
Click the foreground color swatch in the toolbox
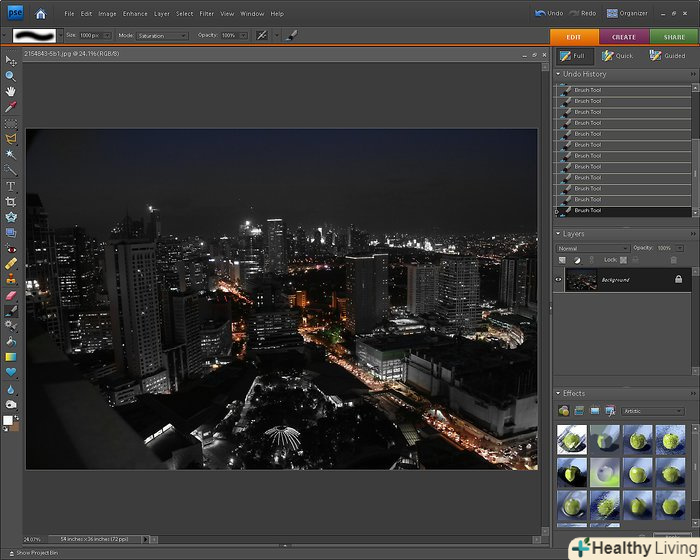(x=8, y=420)
